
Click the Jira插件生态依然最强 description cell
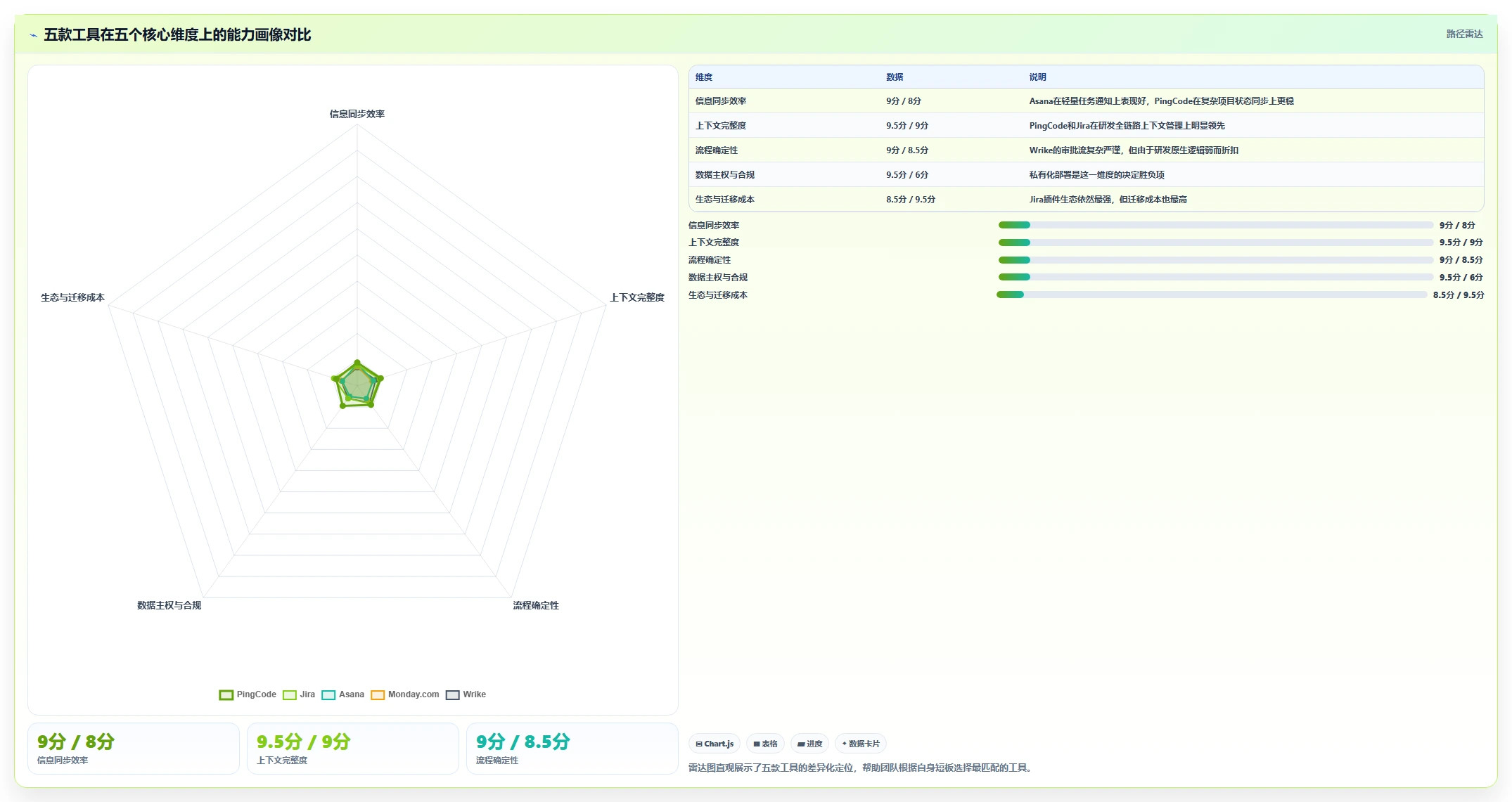[x=1108, y=200]
